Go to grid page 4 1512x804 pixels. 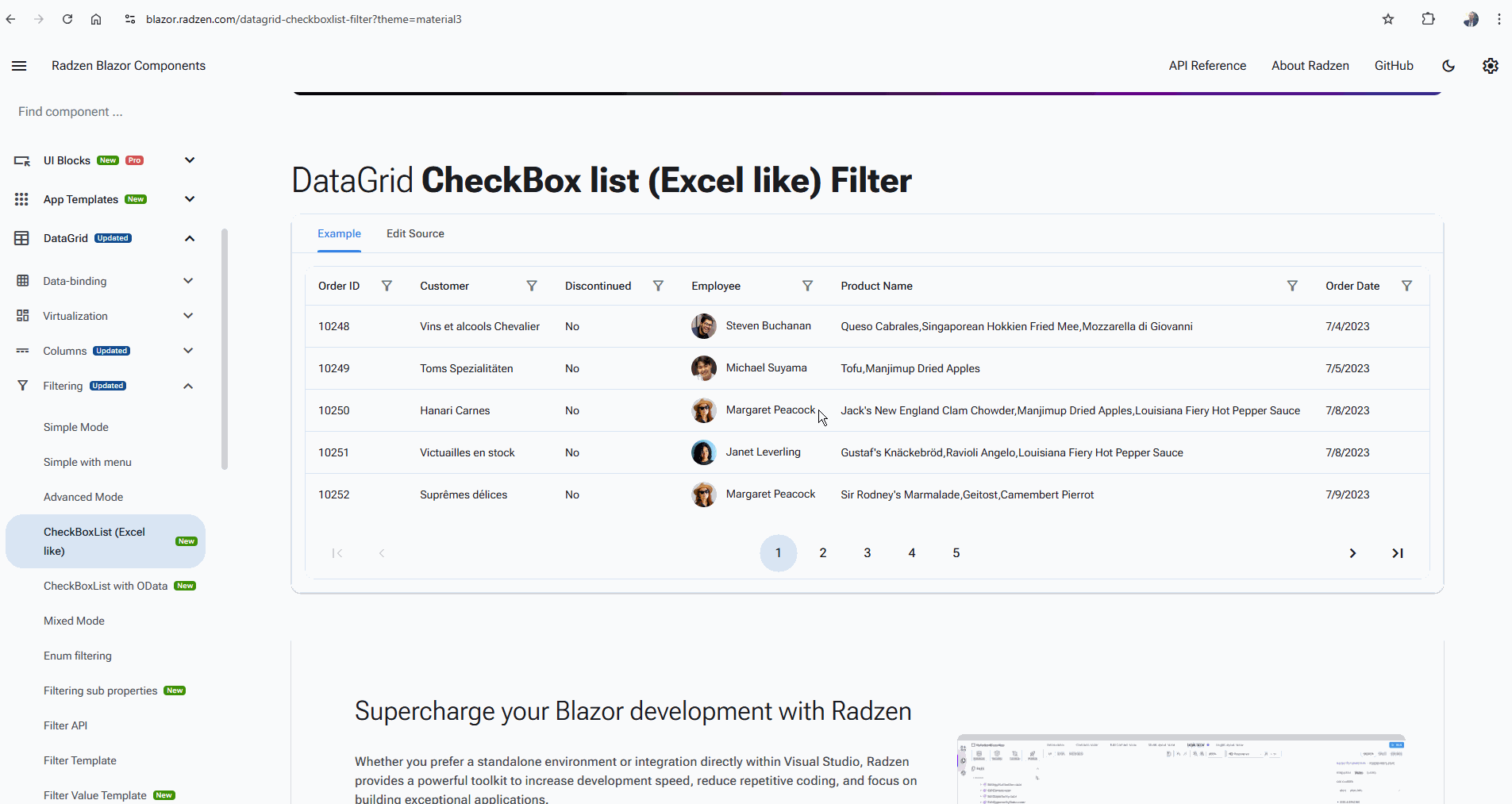tap(912, 553)
